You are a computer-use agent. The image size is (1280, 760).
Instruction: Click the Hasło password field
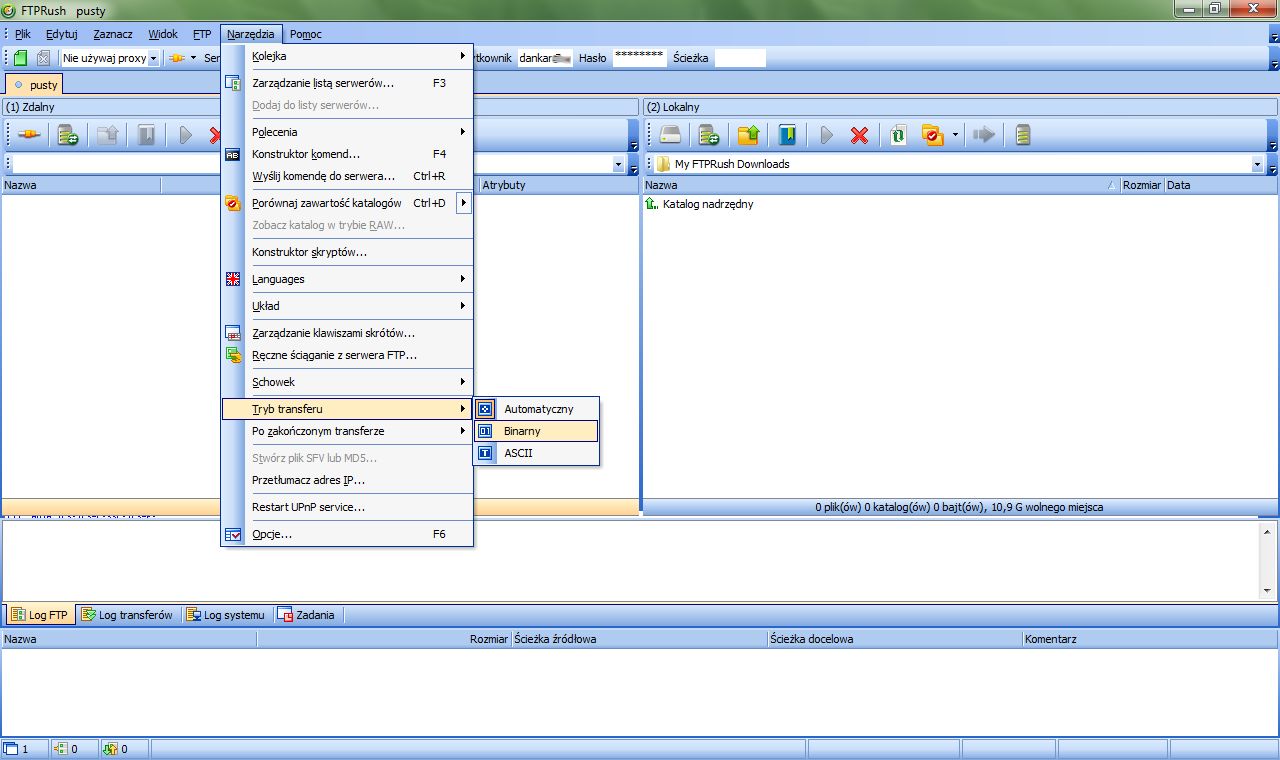click(639, 58)
